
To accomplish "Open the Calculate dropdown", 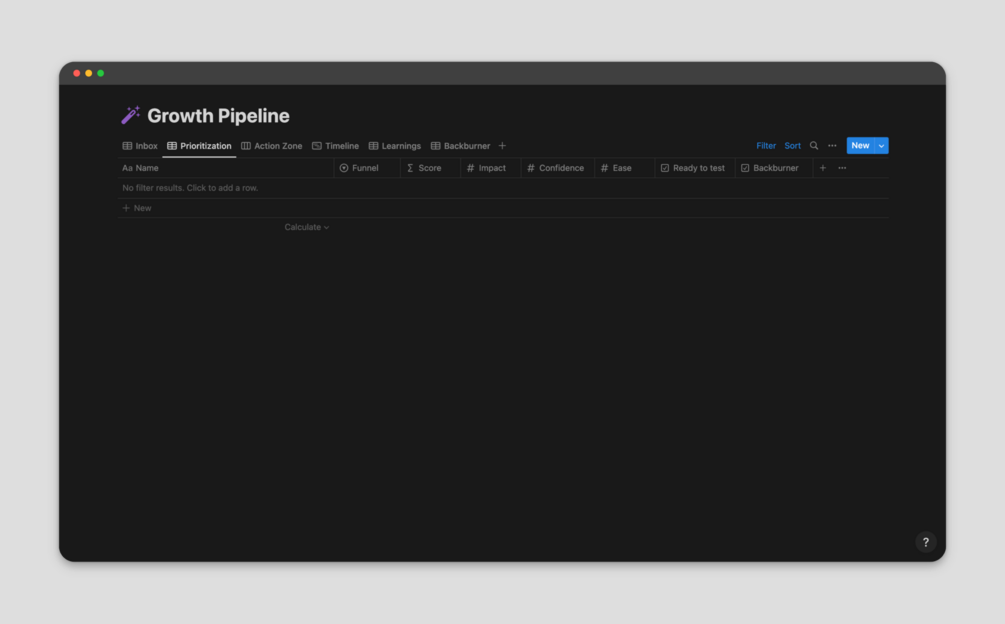I will coord(306,227).
